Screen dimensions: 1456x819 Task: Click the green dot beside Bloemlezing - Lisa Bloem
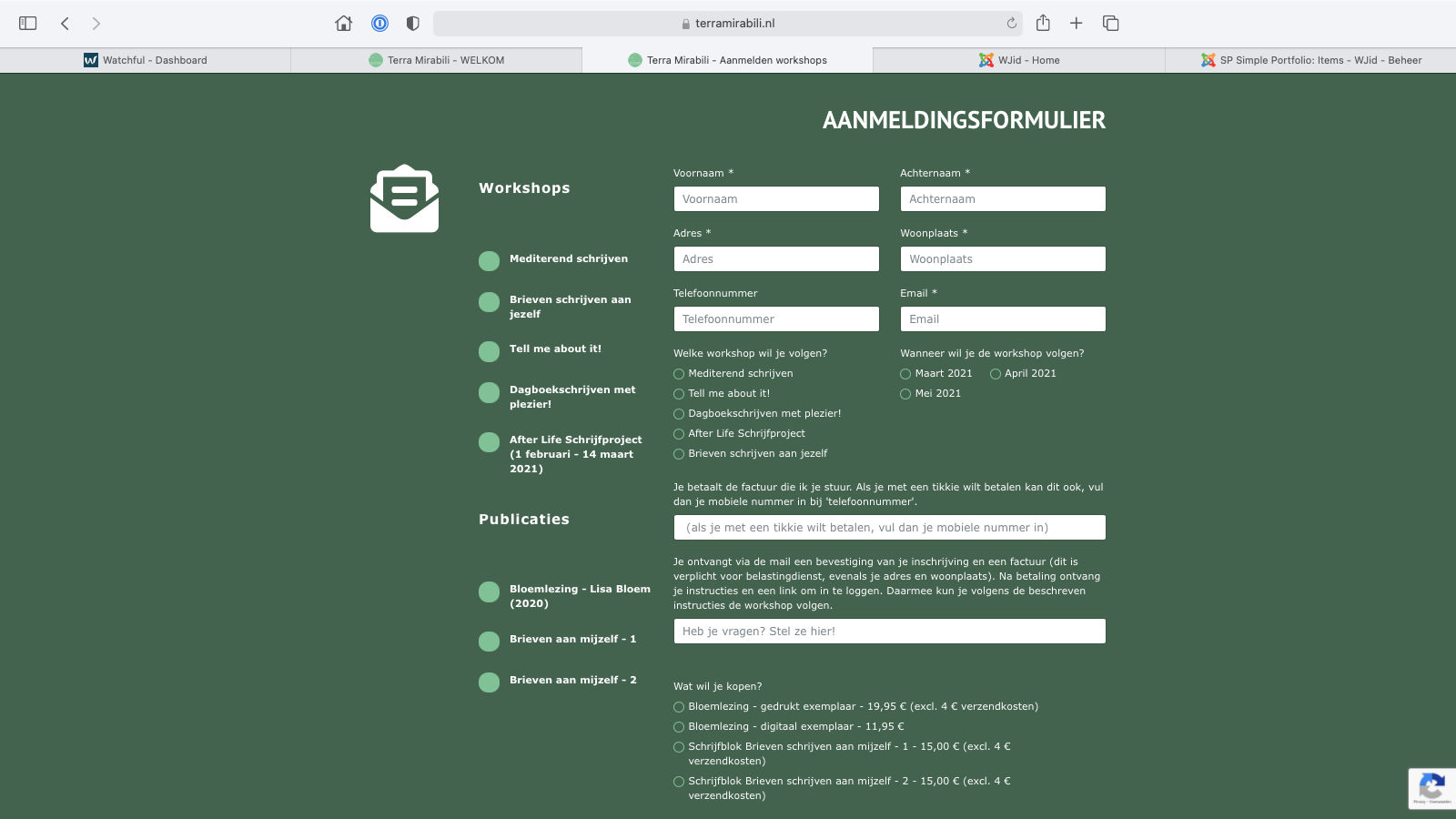[x=489, y=591]
